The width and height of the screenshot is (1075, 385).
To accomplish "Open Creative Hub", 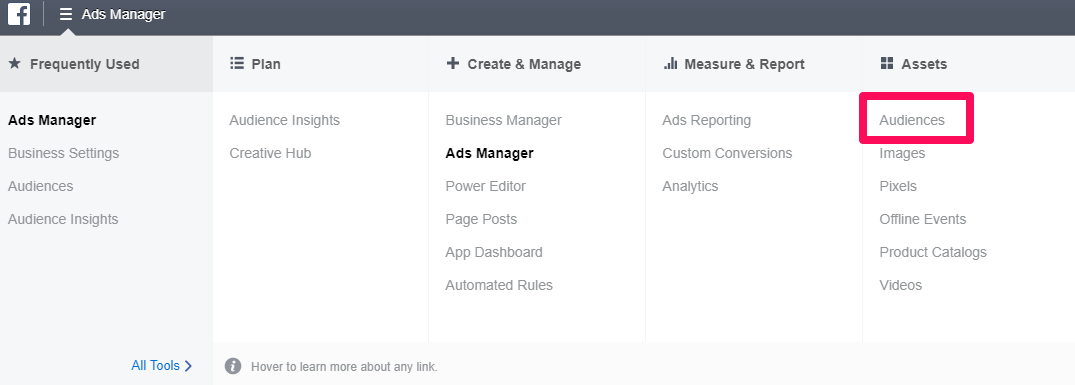I will [x=270, y=153].
